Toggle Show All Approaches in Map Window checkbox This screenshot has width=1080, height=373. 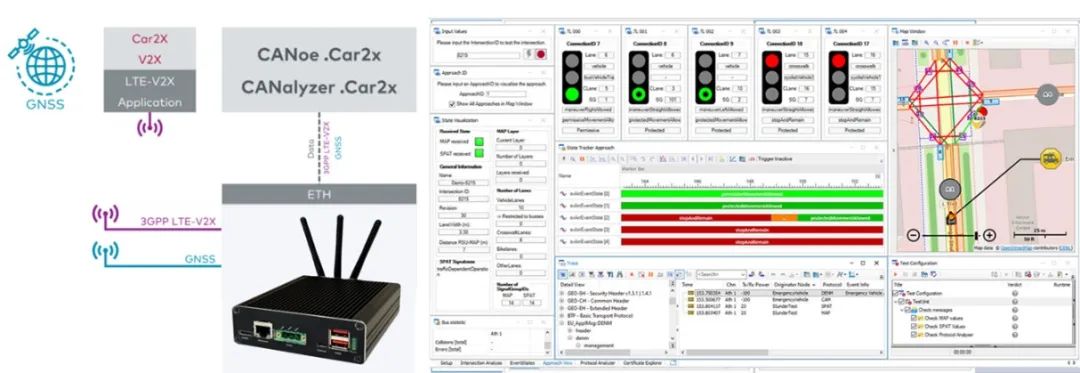tap(453, 103)
